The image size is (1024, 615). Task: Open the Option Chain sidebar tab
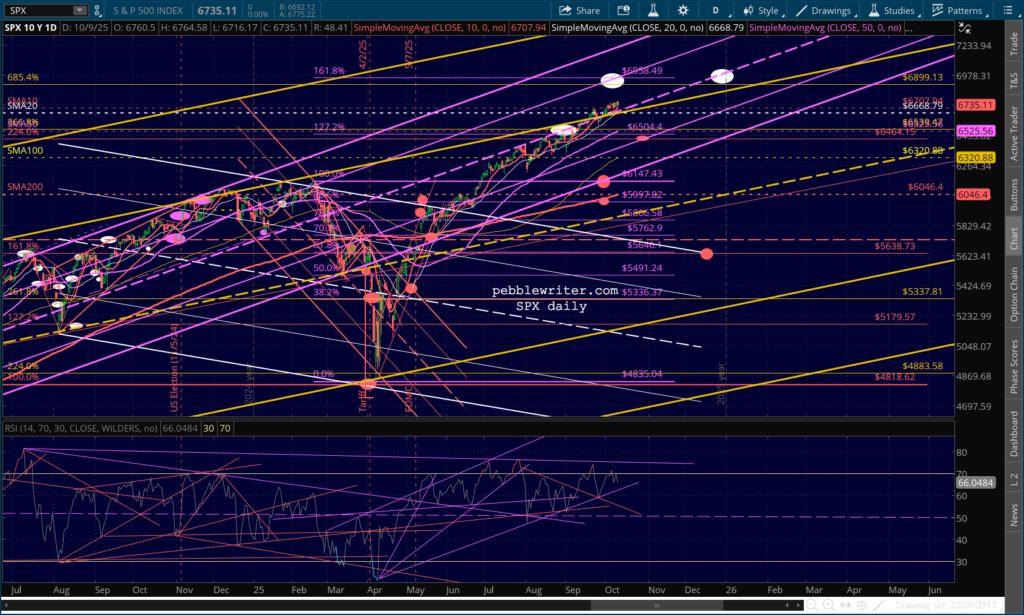[1014, 294]
